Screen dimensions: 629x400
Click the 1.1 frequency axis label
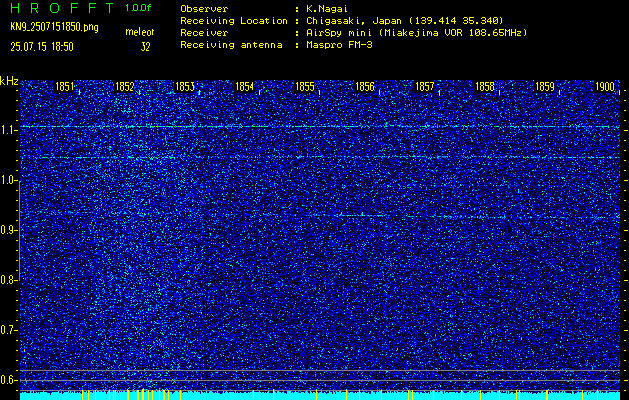7,130
